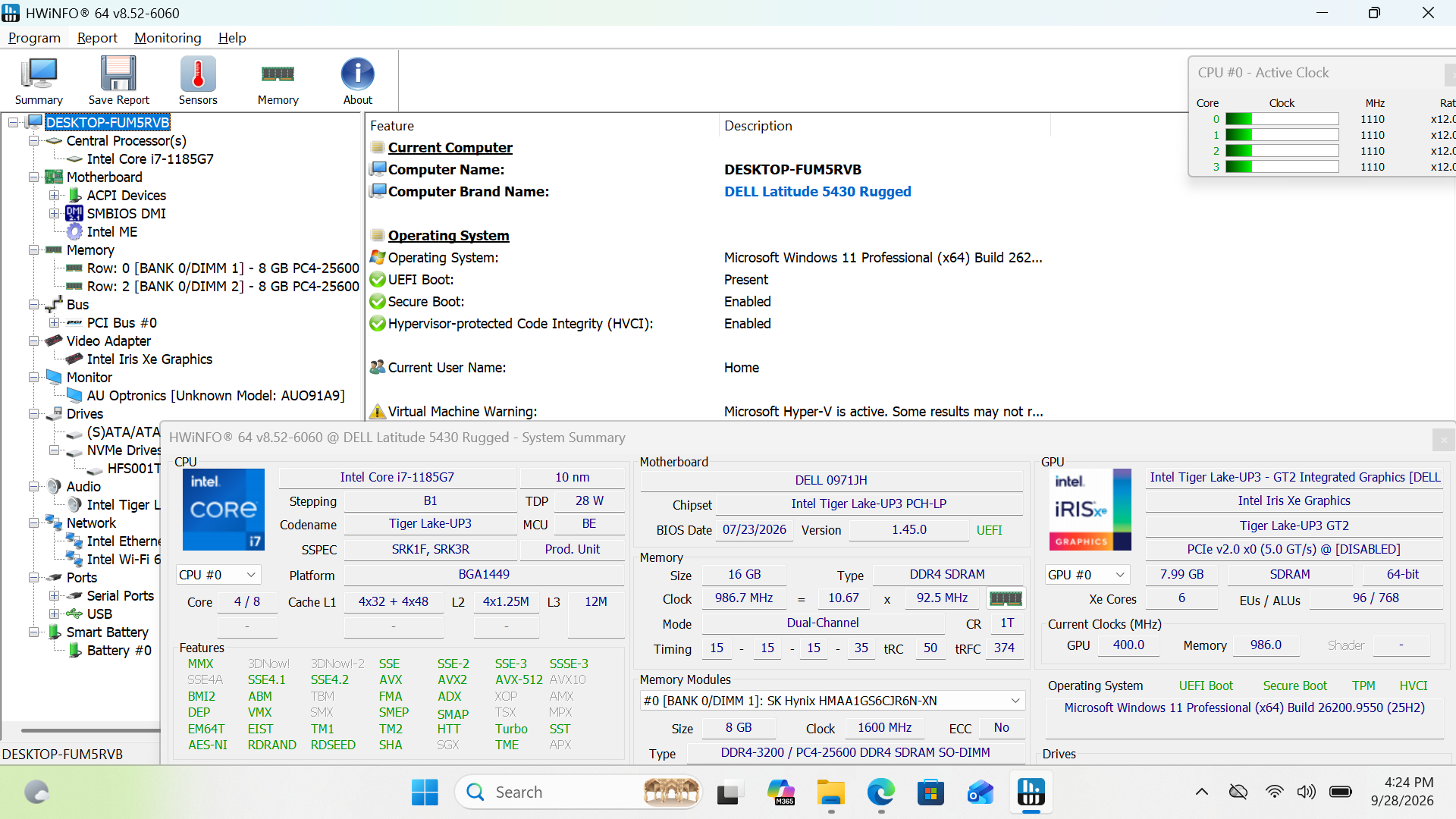1456x819 pixels.
Task: Click the Virtual Machine Warning row
Action: [x=705, y=411]
